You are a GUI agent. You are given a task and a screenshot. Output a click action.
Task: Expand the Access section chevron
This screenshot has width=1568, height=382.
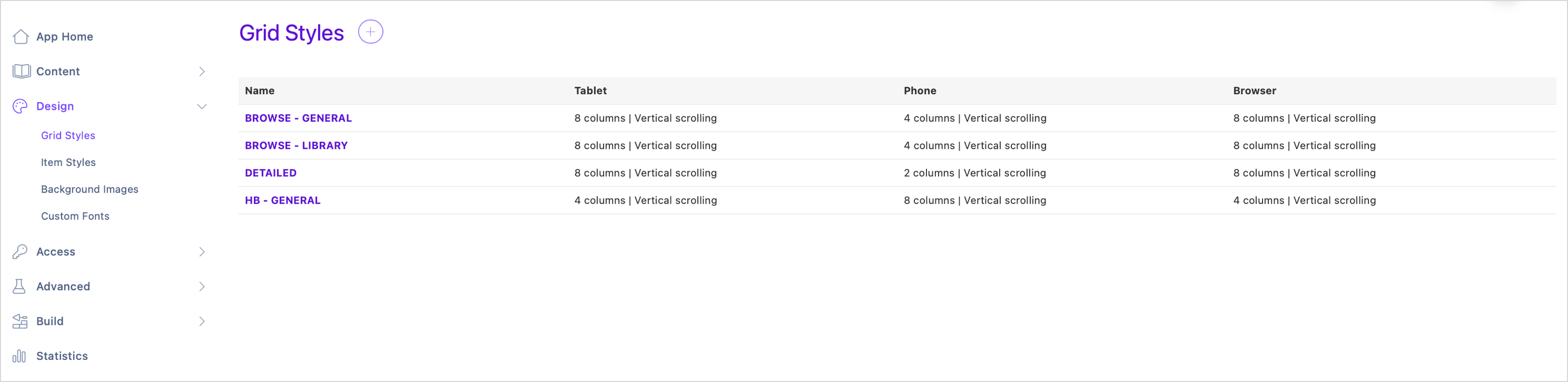202,252
